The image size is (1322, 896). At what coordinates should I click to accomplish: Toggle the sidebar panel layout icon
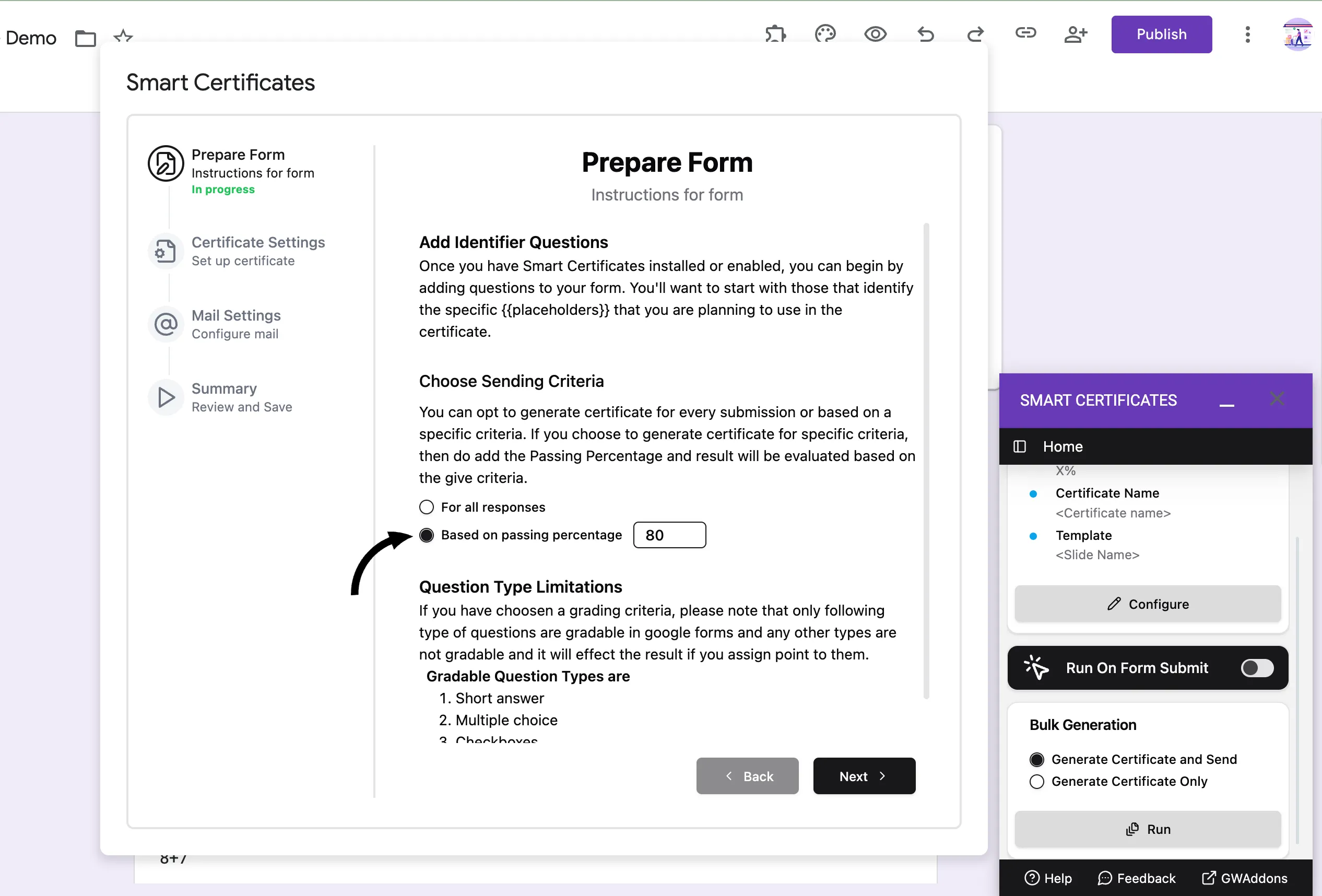click(x=1020, y=446)
